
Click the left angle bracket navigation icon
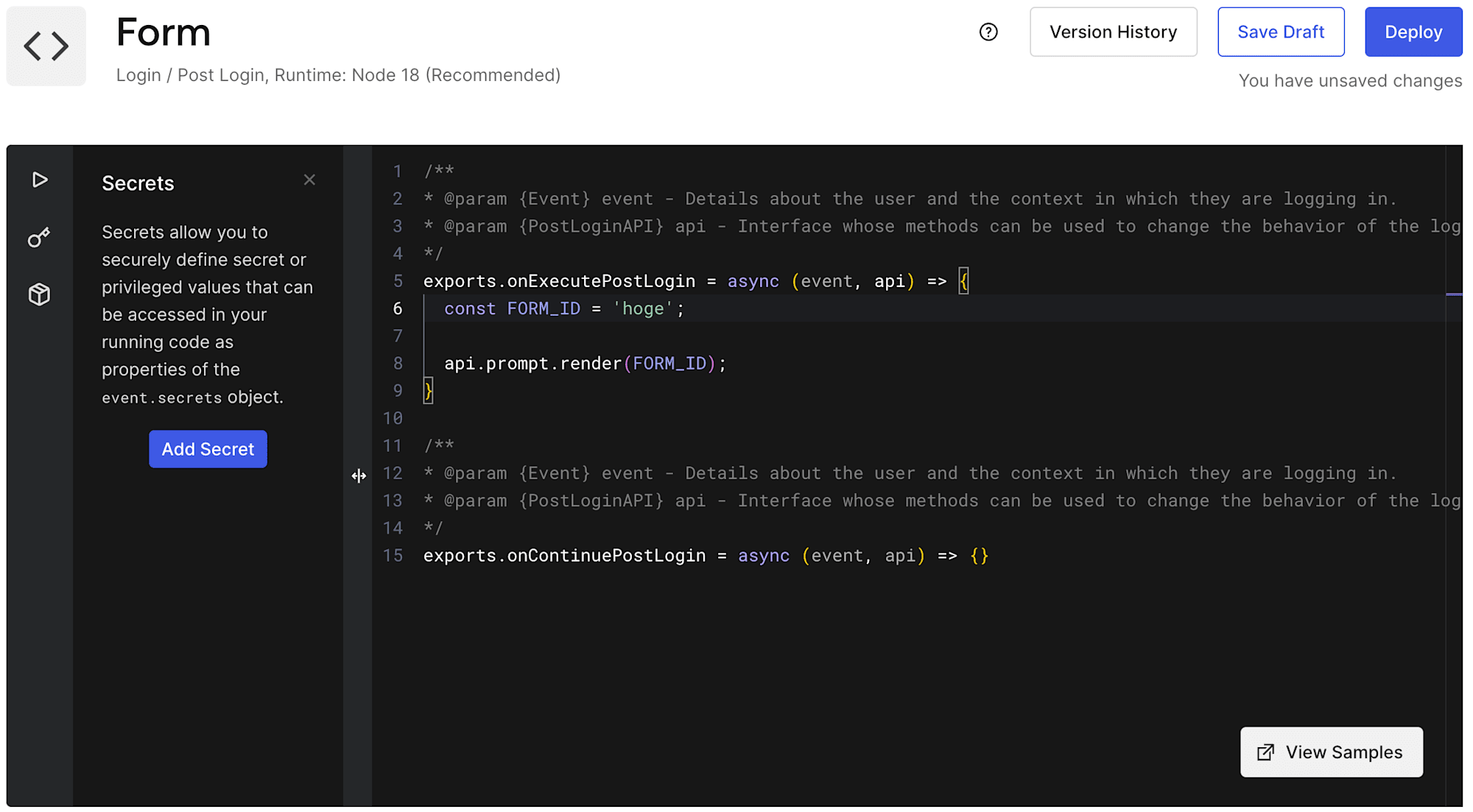pyautogui.click(x=37, y=45)
